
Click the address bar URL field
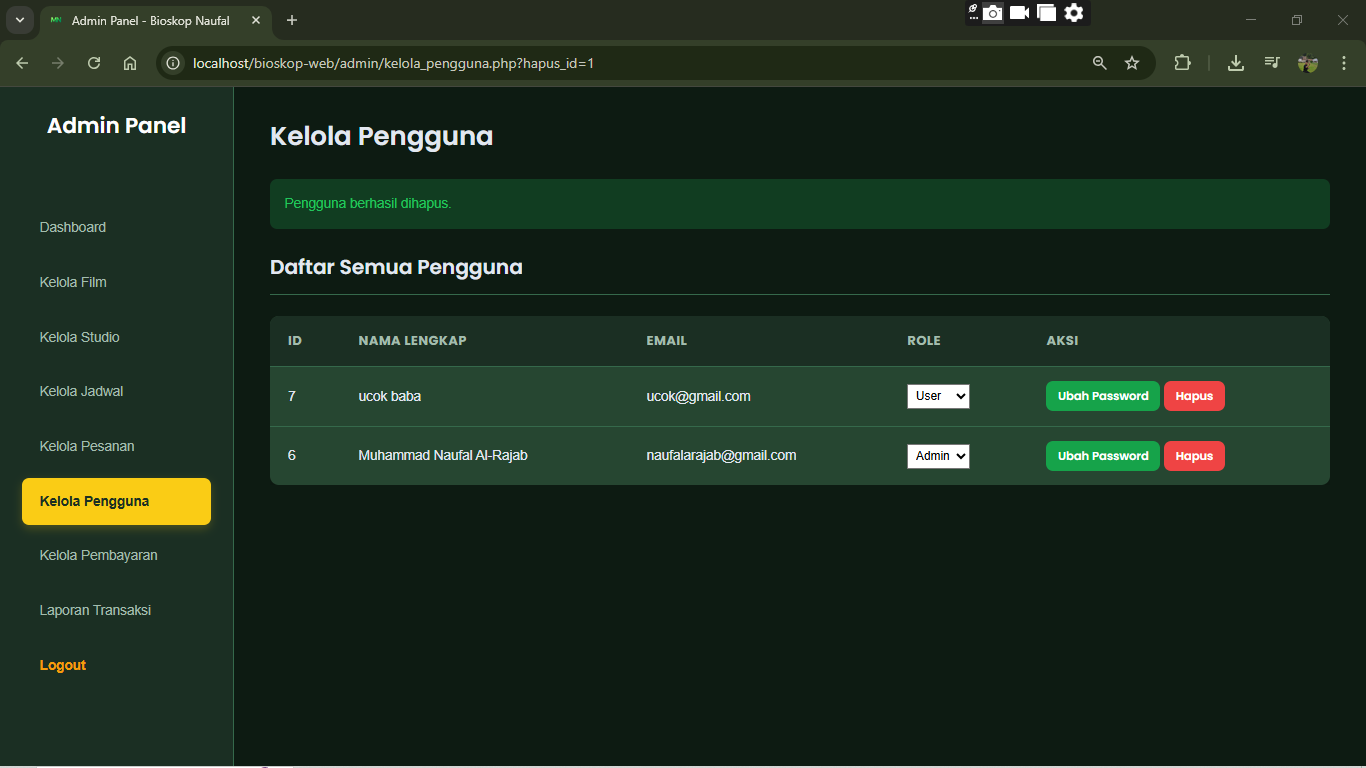[x=600, y=63]
